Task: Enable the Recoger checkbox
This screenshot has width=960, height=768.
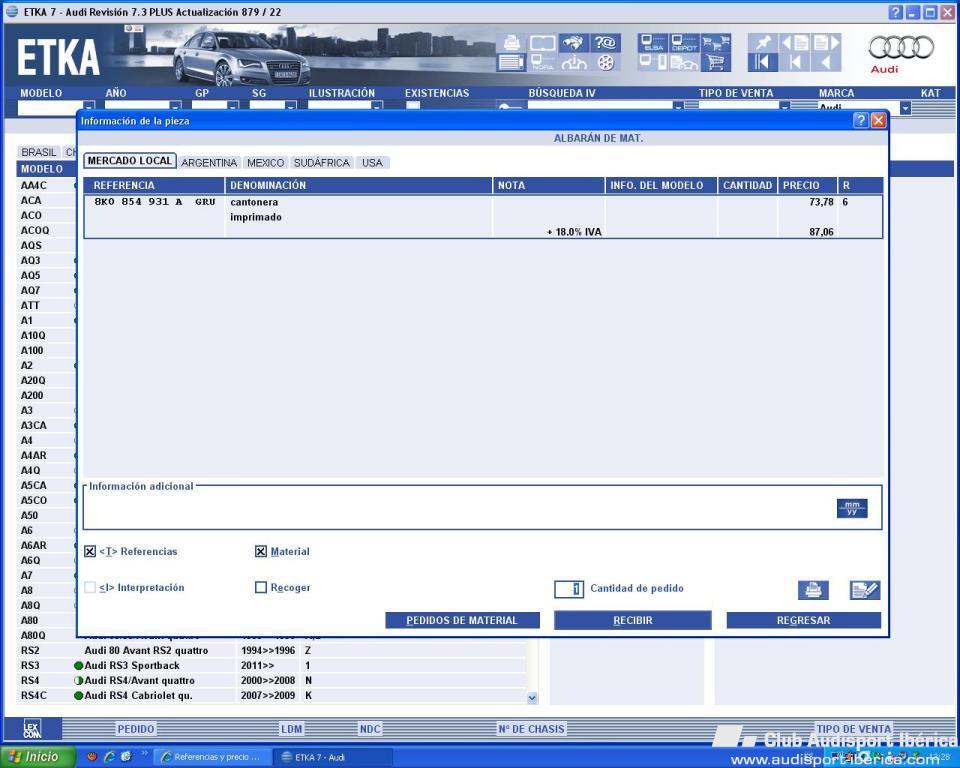Action: pyautogui.click(x=261, y=587)
